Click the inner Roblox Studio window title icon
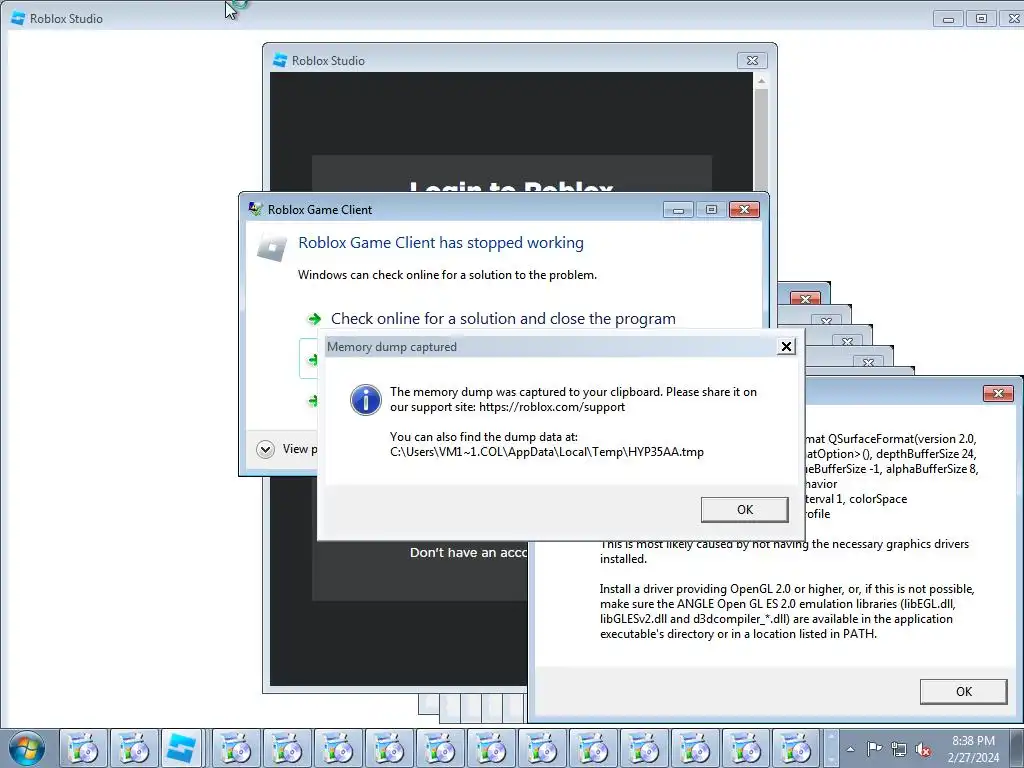Viewport: 1024px width, 768px height. click(x=280, y=60)
